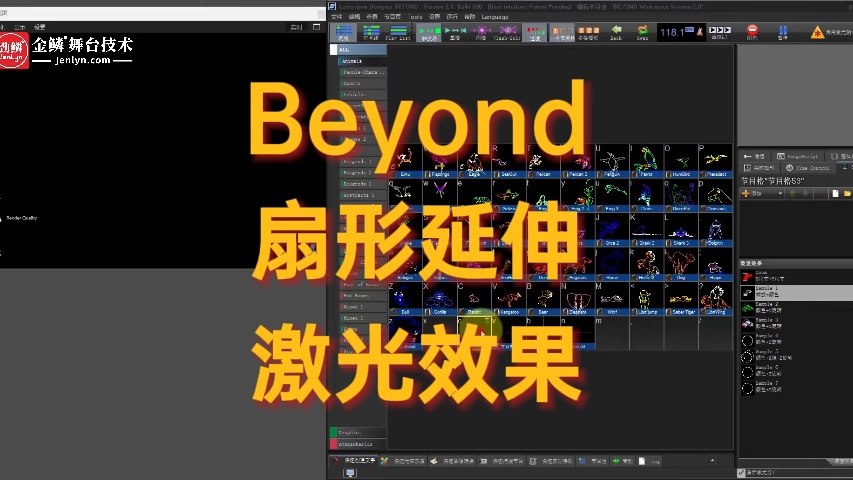Select the Orca 2 cue thumbnail
The height and width of the screenshot is (480, 853).
pos(612,230)
